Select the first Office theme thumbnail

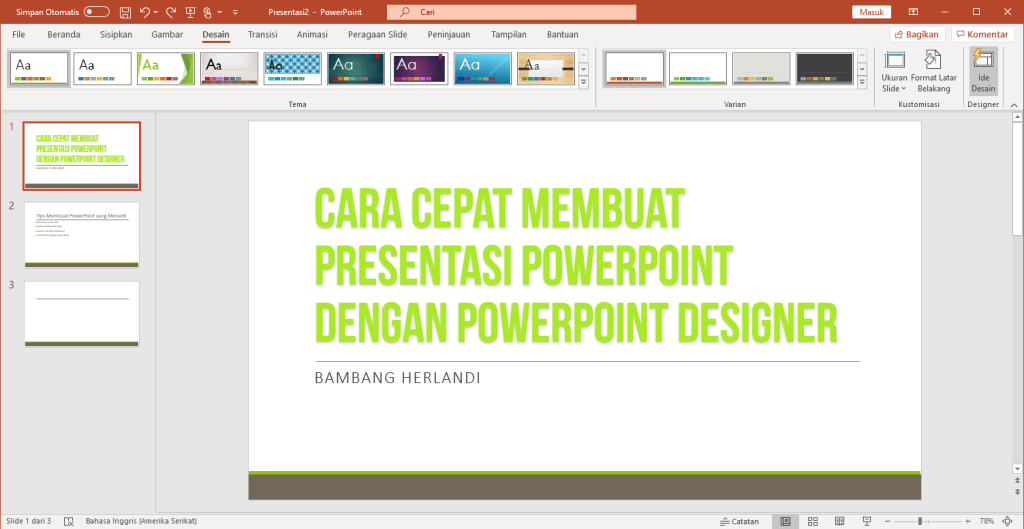(39, 69)
